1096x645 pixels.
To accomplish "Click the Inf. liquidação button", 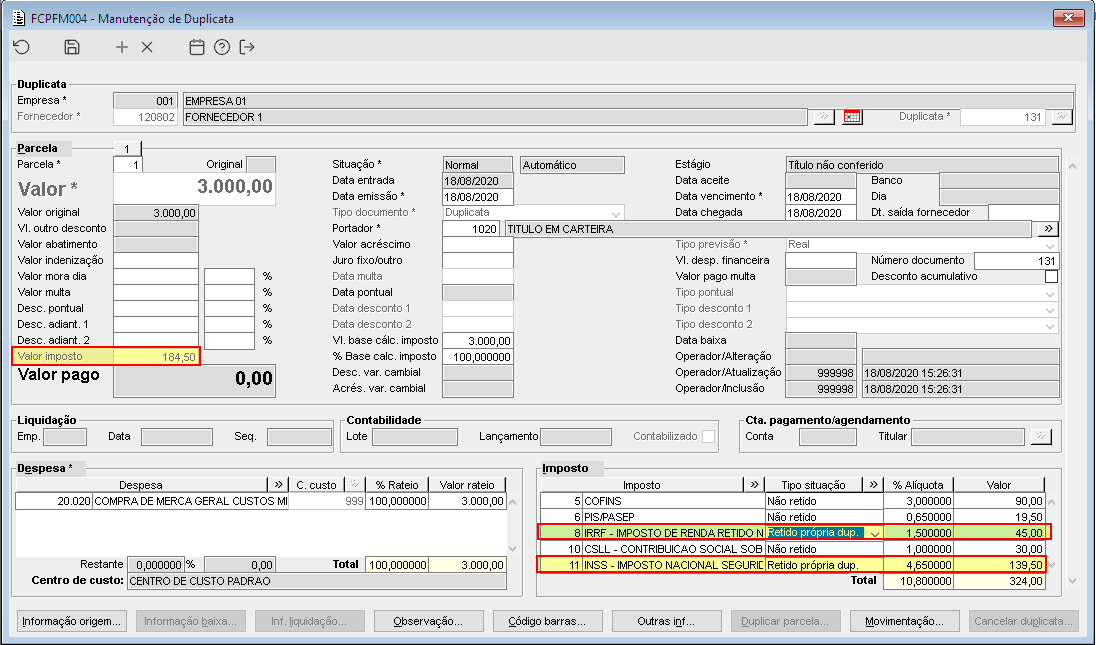I will [310, 621].
